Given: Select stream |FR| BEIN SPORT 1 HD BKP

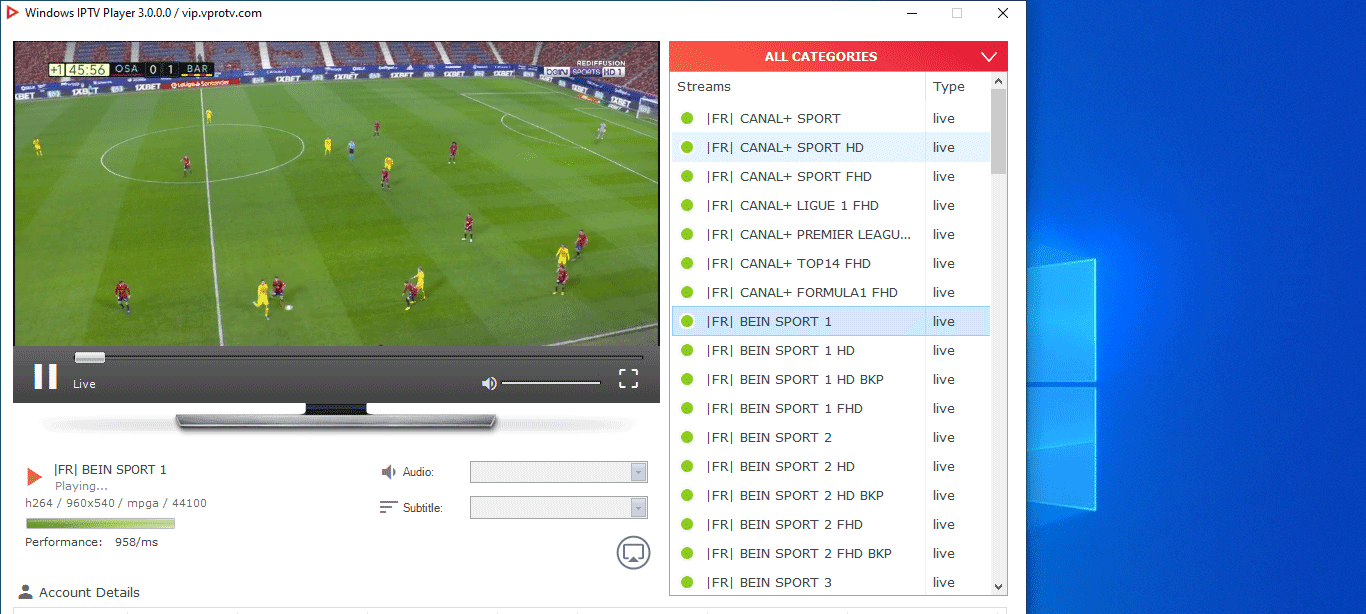Looking at the screenshot, I should [830, 379].
